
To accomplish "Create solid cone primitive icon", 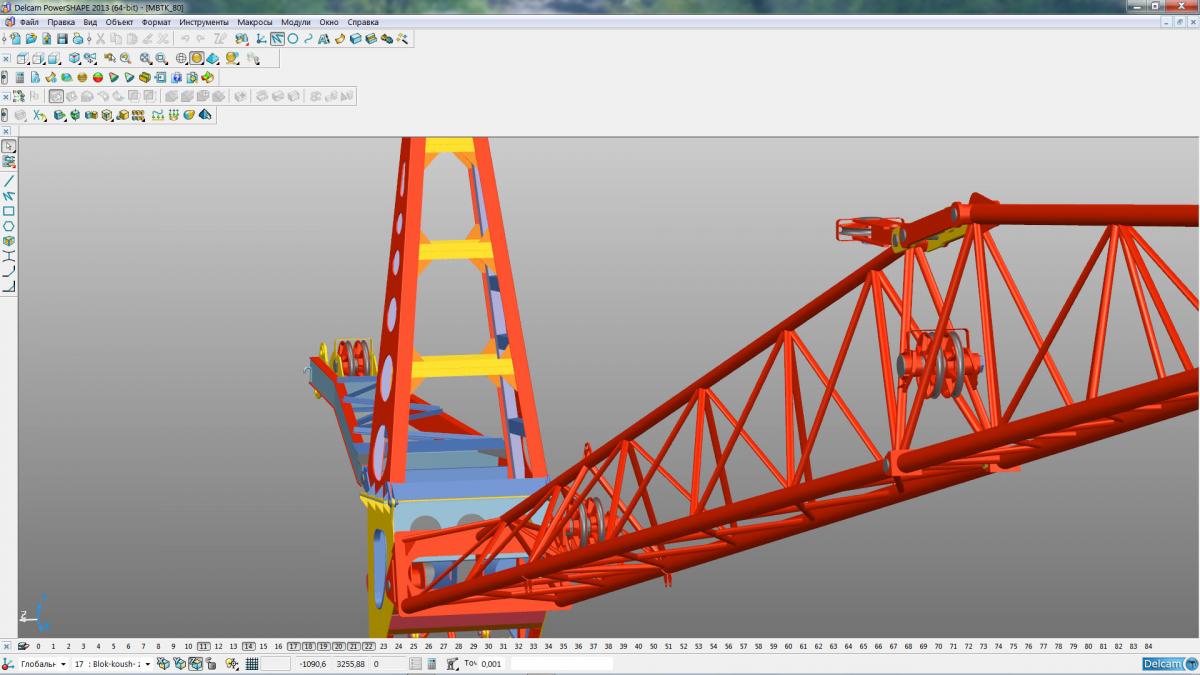I will (x=113, y=77).
